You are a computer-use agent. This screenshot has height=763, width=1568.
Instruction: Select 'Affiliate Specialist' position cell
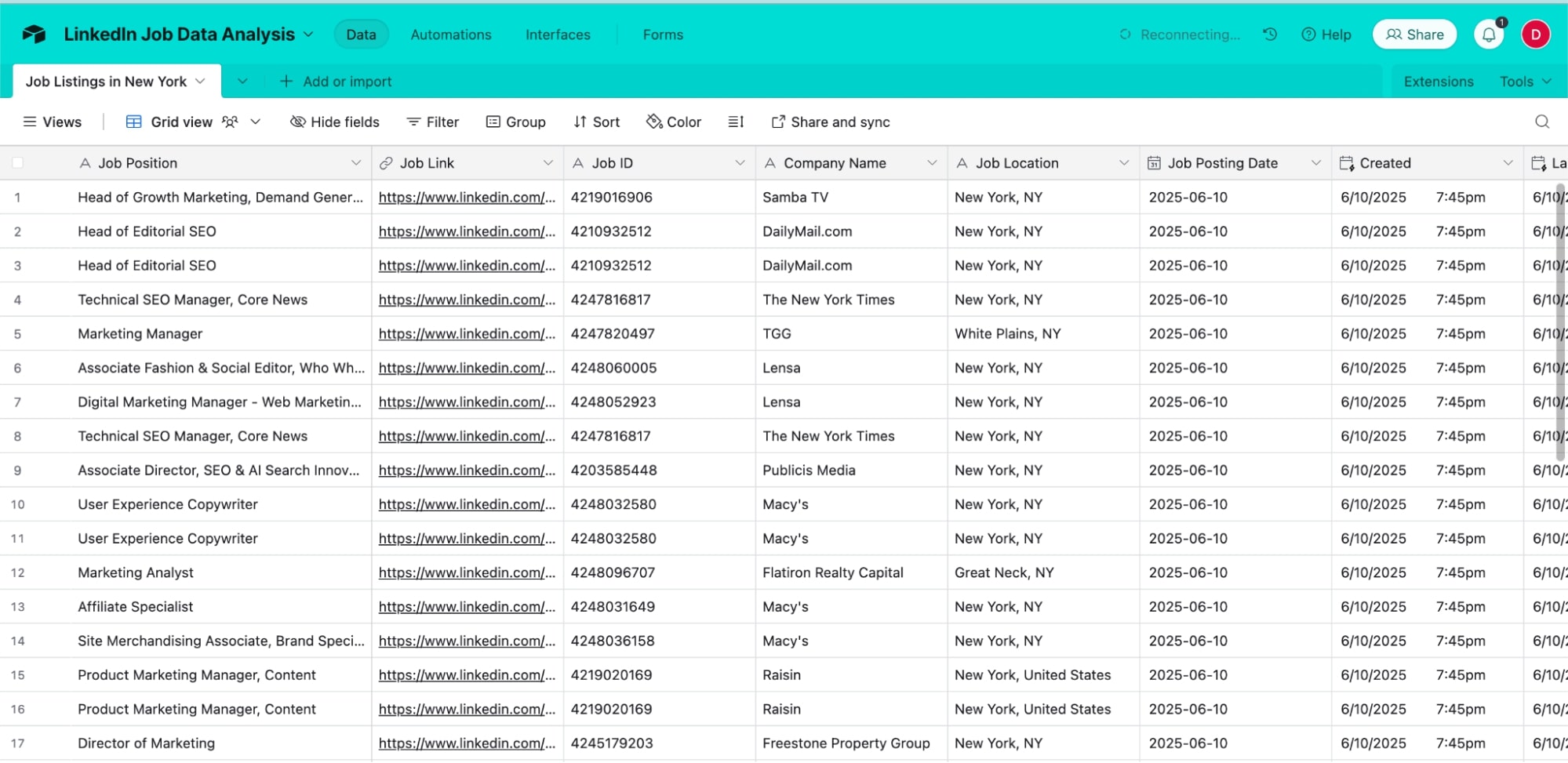220,607
